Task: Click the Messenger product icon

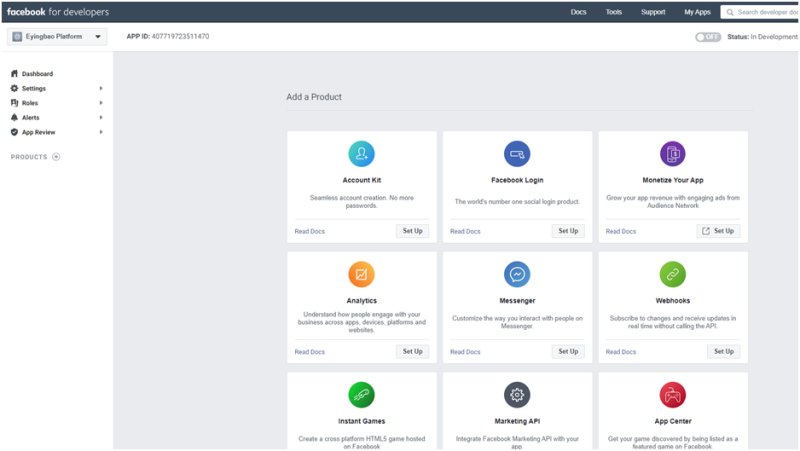Action: 517,274
